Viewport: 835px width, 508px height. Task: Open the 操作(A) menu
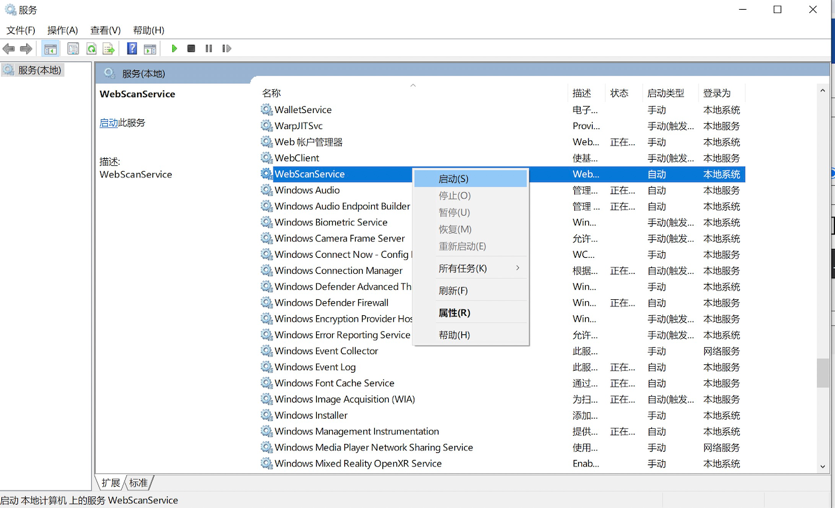point(62,30)
